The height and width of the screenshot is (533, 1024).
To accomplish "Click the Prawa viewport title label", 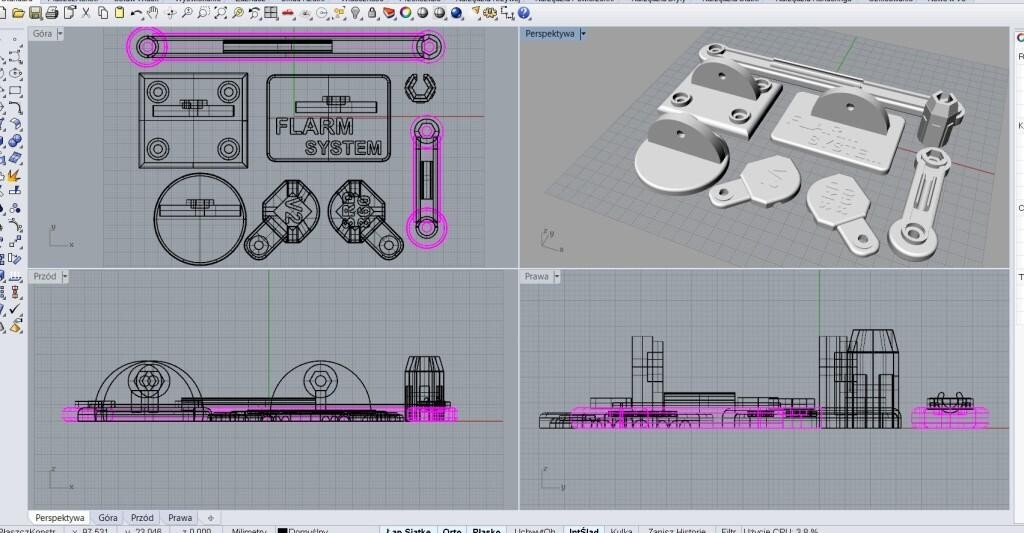I will click(x=537, y=277).
